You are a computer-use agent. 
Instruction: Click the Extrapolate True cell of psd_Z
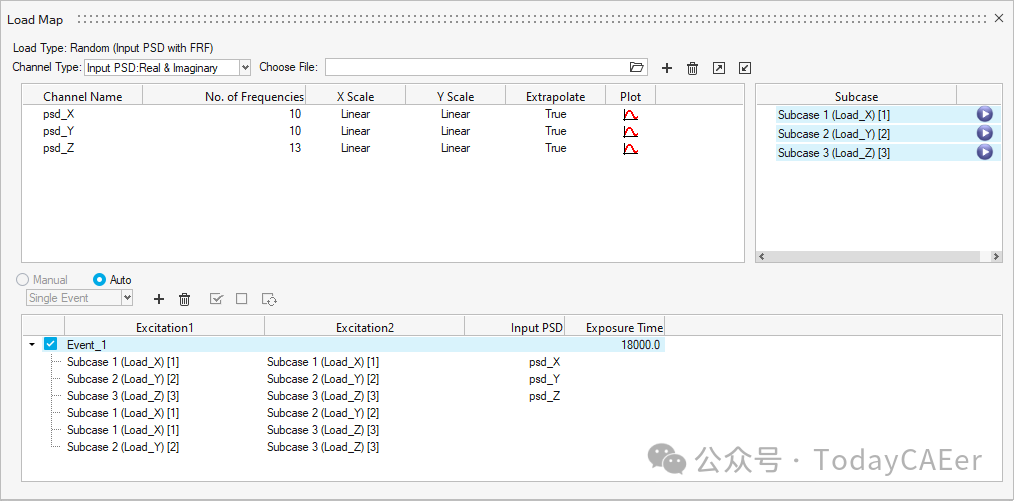point(556,148)
